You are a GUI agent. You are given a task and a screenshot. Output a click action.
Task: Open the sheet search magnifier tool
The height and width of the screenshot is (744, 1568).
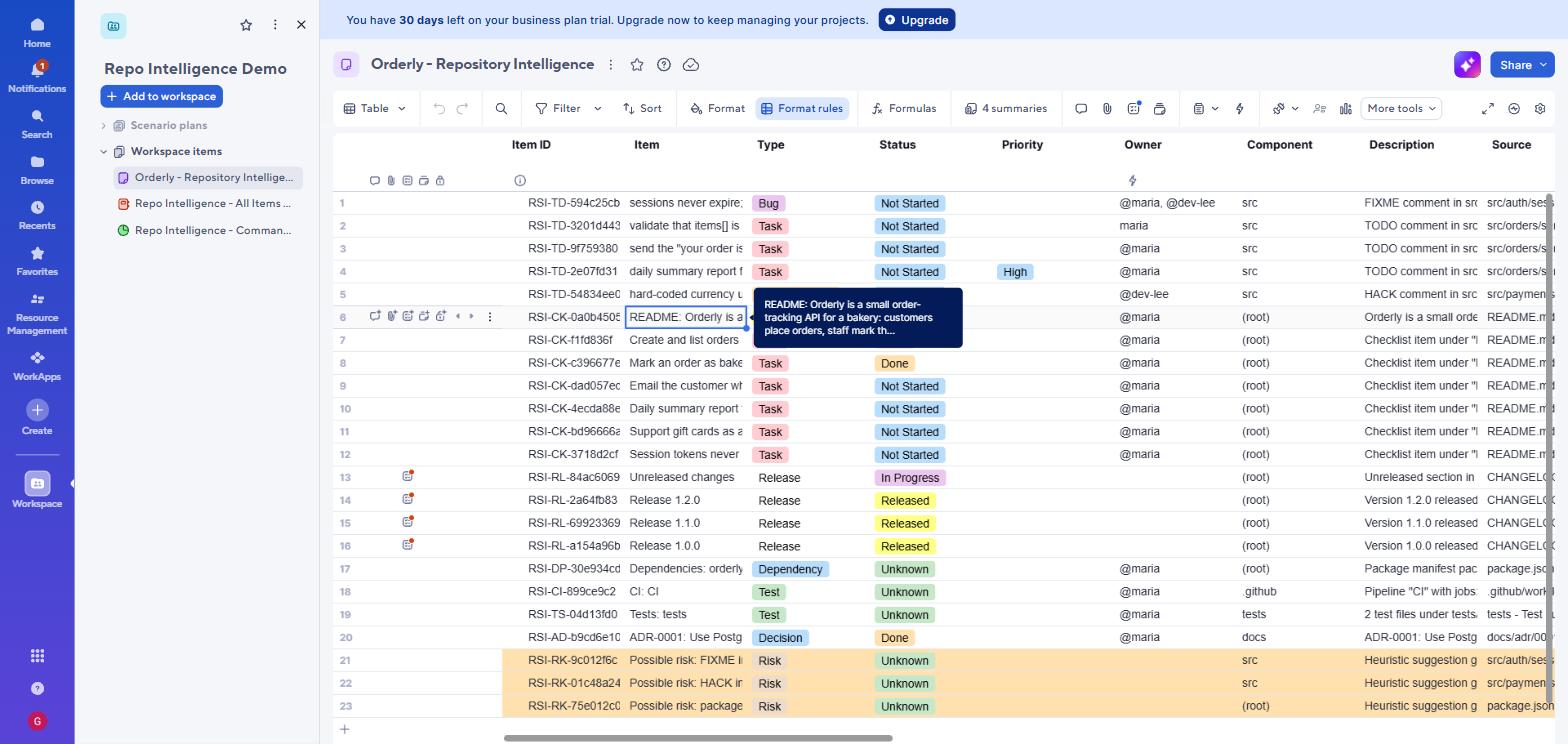click(x=501, y=108)
